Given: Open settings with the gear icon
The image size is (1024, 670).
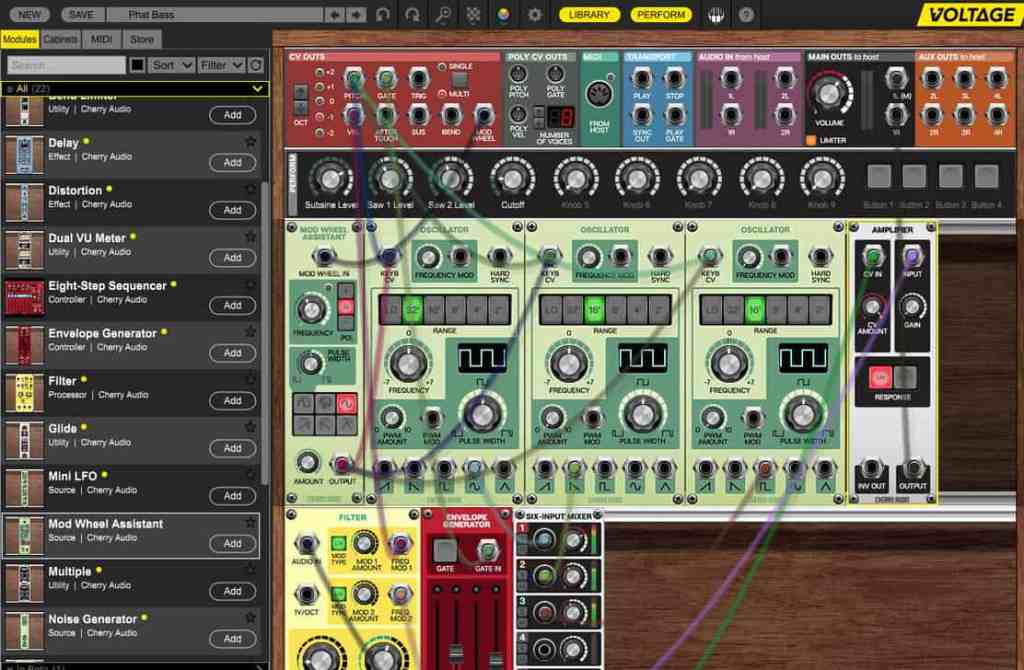Looking at the screenshot, I should click(535, 15).
